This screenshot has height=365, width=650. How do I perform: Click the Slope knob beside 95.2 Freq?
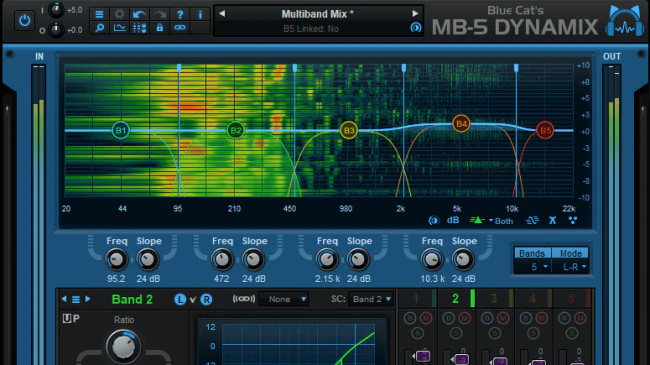(x=148, y=260)
